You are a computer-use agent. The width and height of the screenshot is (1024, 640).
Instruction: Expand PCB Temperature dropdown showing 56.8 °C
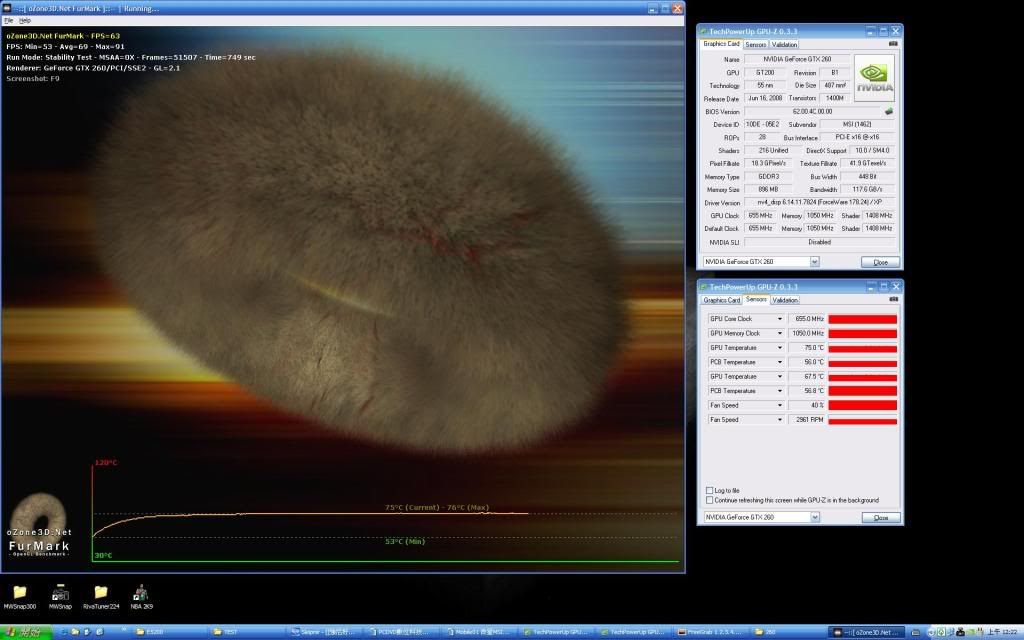(779, 391)
